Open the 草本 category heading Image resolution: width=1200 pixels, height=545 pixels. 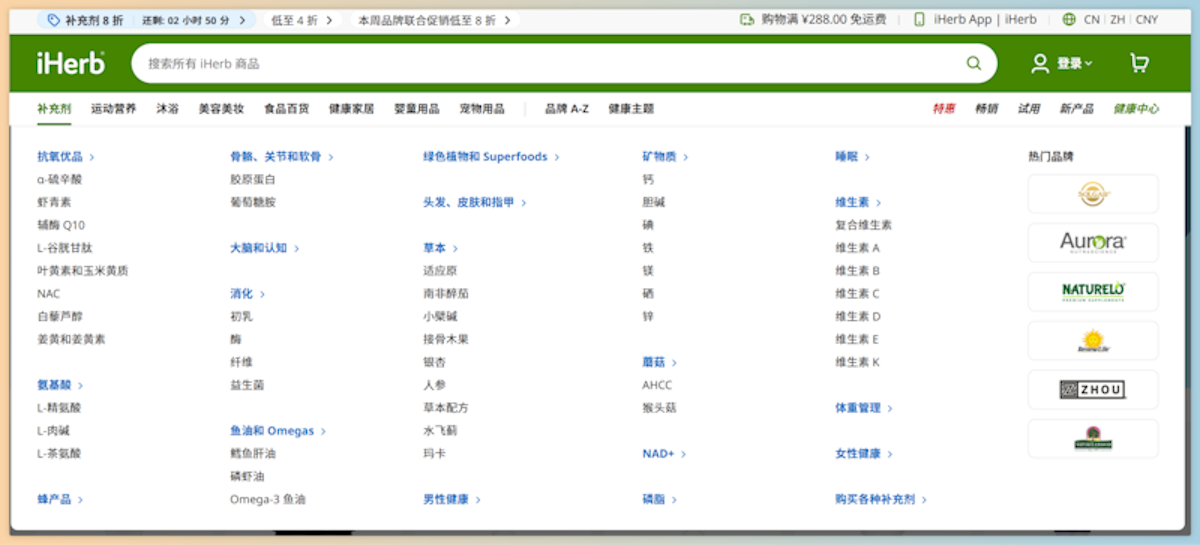click(x=440, y=248)
